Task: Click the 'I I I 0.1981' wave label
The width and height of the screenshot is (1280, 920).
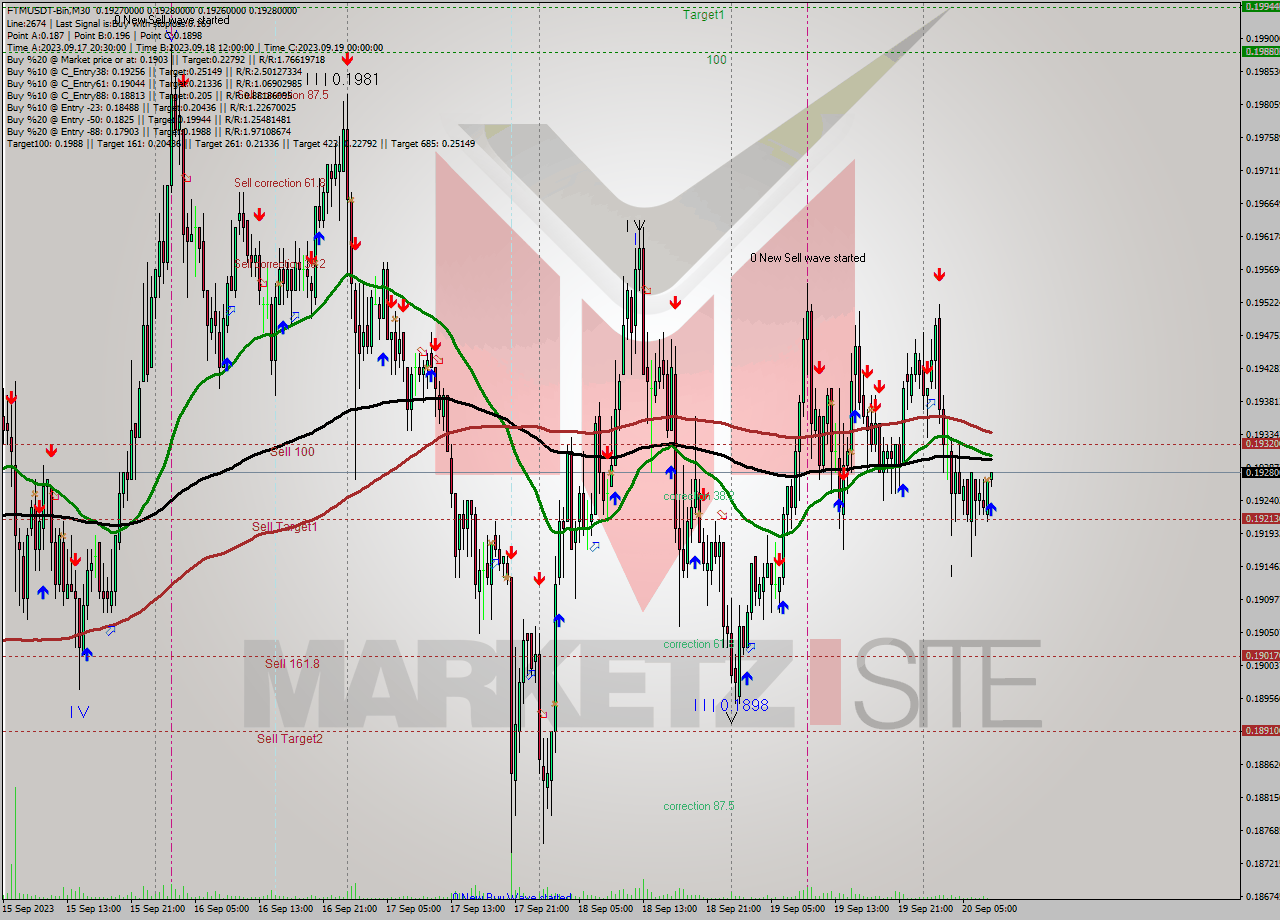Action: tap(342, 79)
